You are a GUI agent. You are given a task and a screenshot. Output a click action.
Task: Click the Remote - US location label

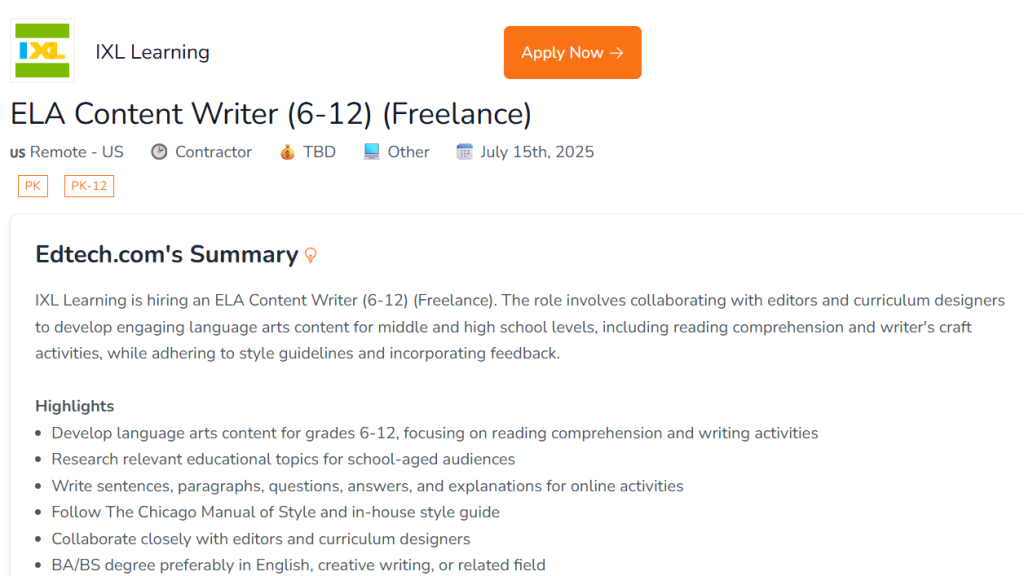coord(77,152)
